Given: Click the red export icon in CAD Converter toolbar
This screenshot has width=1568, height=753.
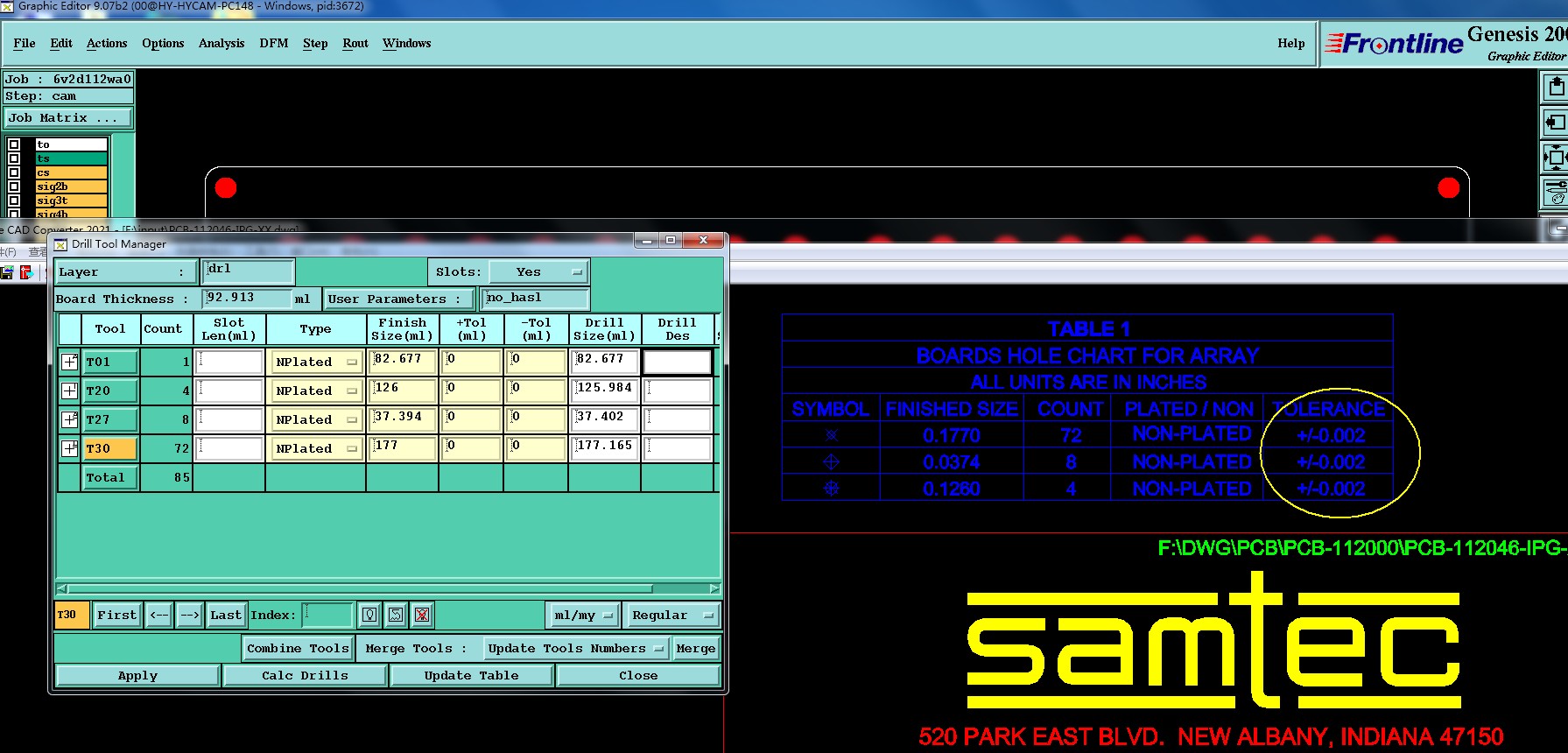Looking at the screenshot, I should point(25,272).
